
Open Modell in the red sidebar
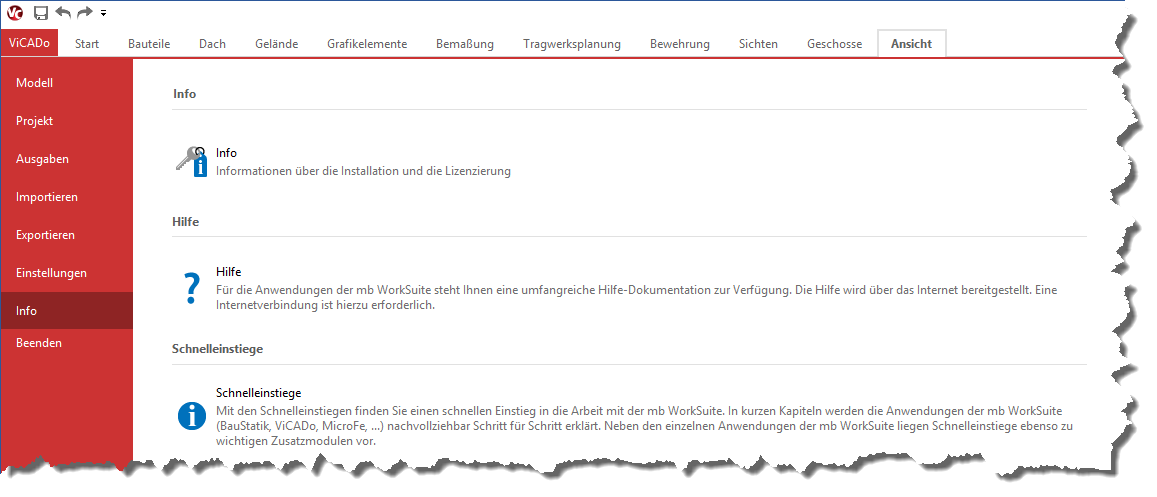pos(66,83)
